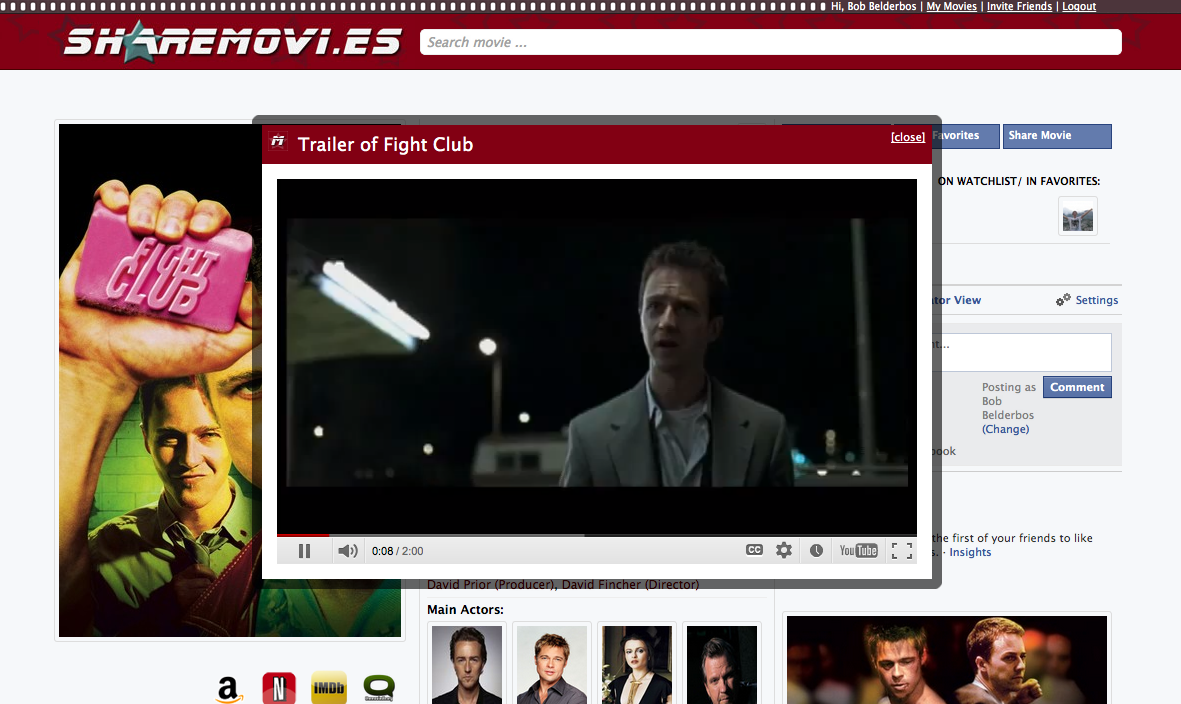Open the friend avatar on watchlist
Viewport: 1181px width, 704px height.
[x=1078, y=216]
